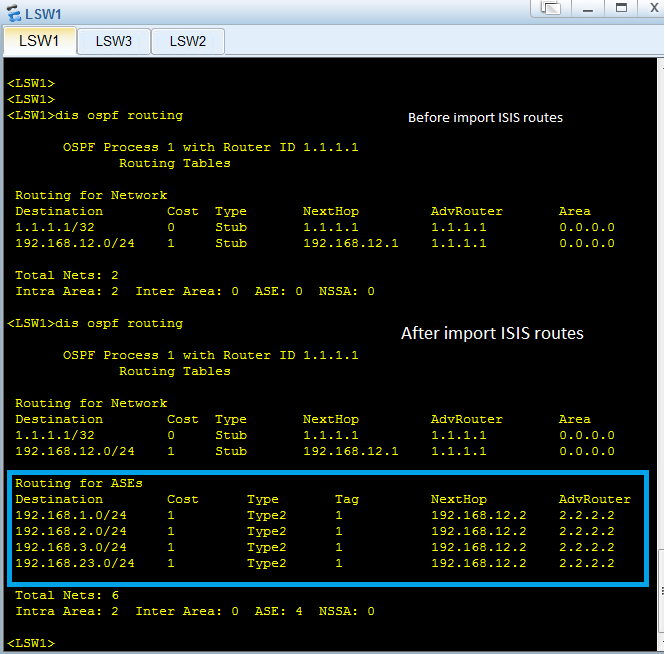Switch to the LSW3 tab
665x654 pixels.
pyautogui.click(x=114, y=42)
